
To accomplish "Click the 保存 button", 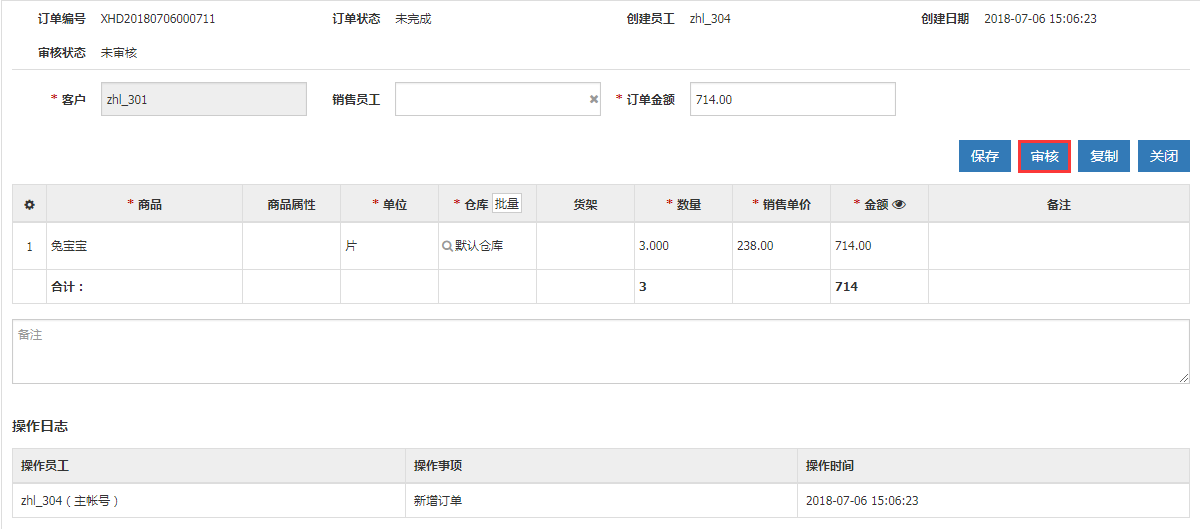I will [x=985, y=156].
